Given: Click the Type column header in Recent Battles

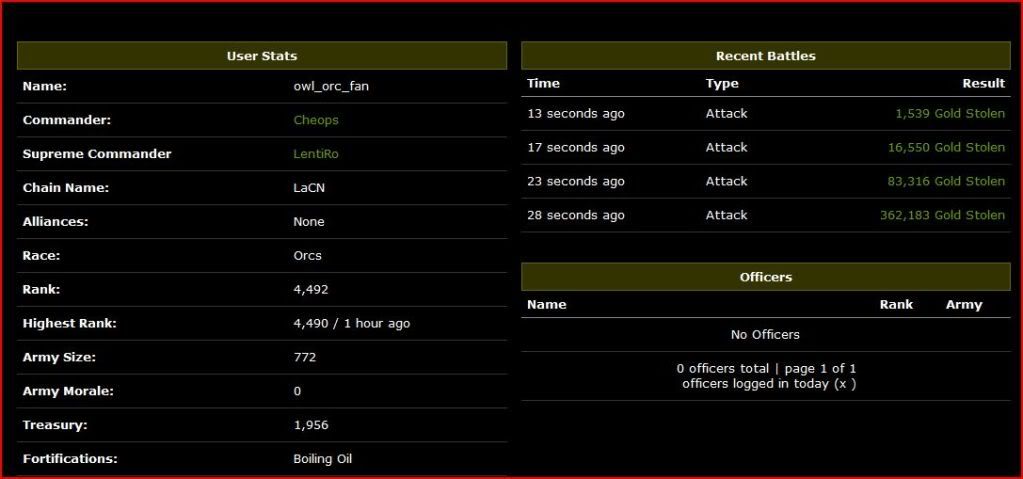Looking at the screenshot, I should pos(722,84).
